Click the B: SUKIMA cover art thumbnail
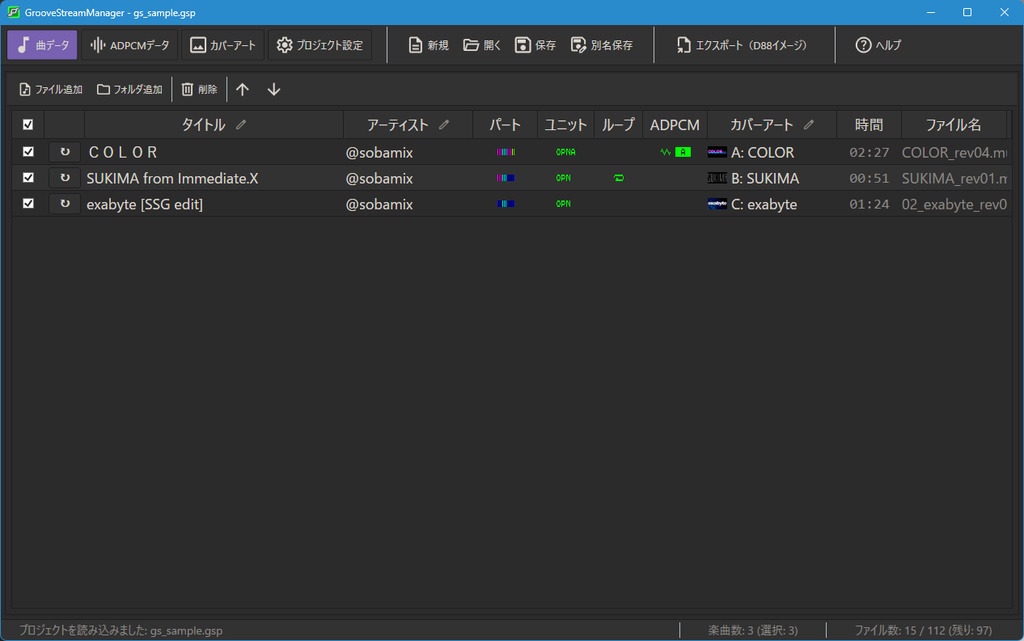Screen dimensions: 1024x641 point(717,178)
